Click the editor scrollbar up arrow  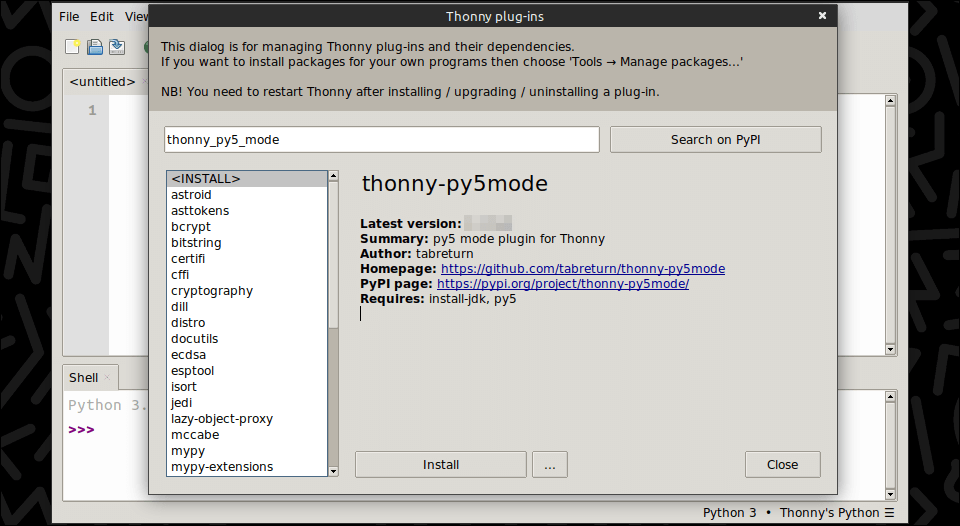[x=890, y=100]
